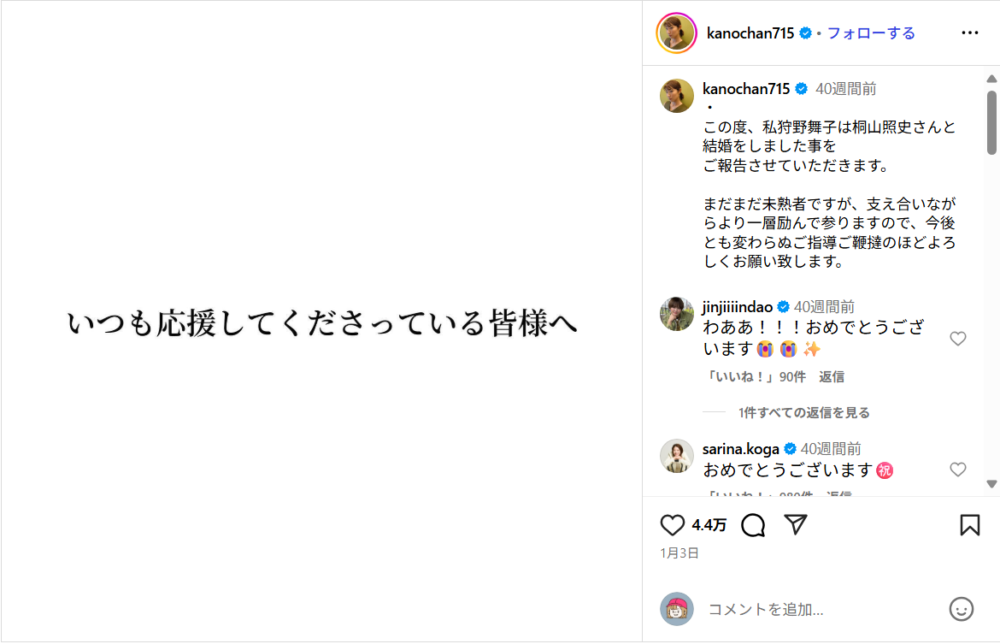Share the post with the paper plane icon
Viewport: 1000px width, 644px height.
point(795,525)
